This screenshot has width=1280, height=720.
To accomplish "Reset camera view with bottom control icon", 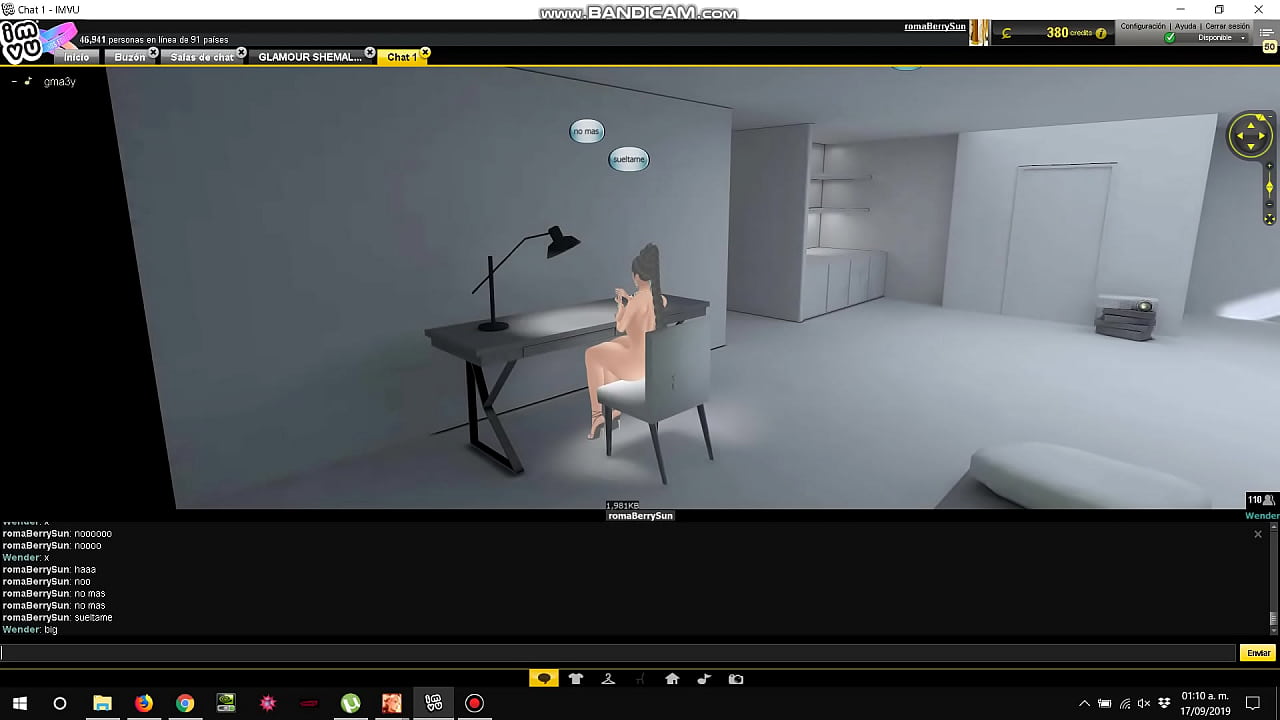I will (x=1269, y=219).
